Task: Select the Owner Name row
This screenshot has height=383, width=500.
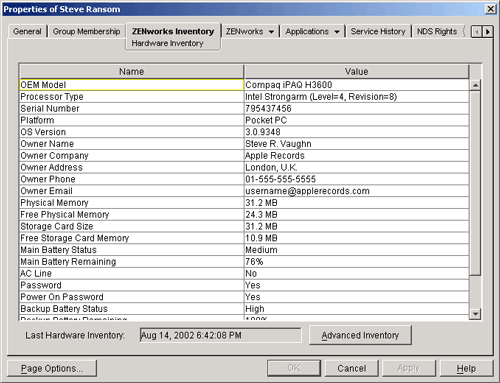Action: pyautogui.click(x=131, y=144)
